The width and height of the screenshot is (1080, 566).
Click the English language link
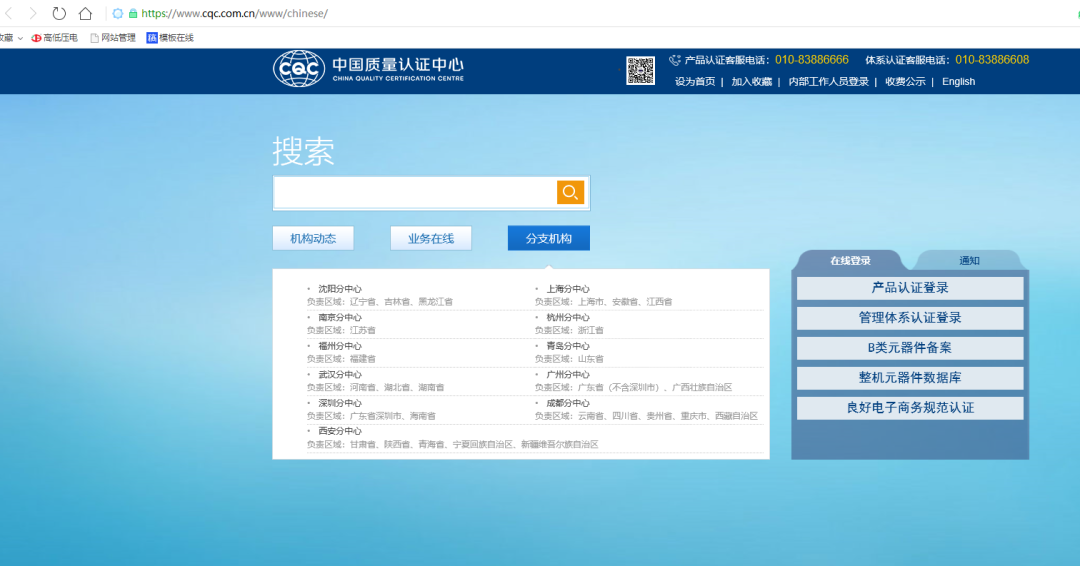(958, 82)
